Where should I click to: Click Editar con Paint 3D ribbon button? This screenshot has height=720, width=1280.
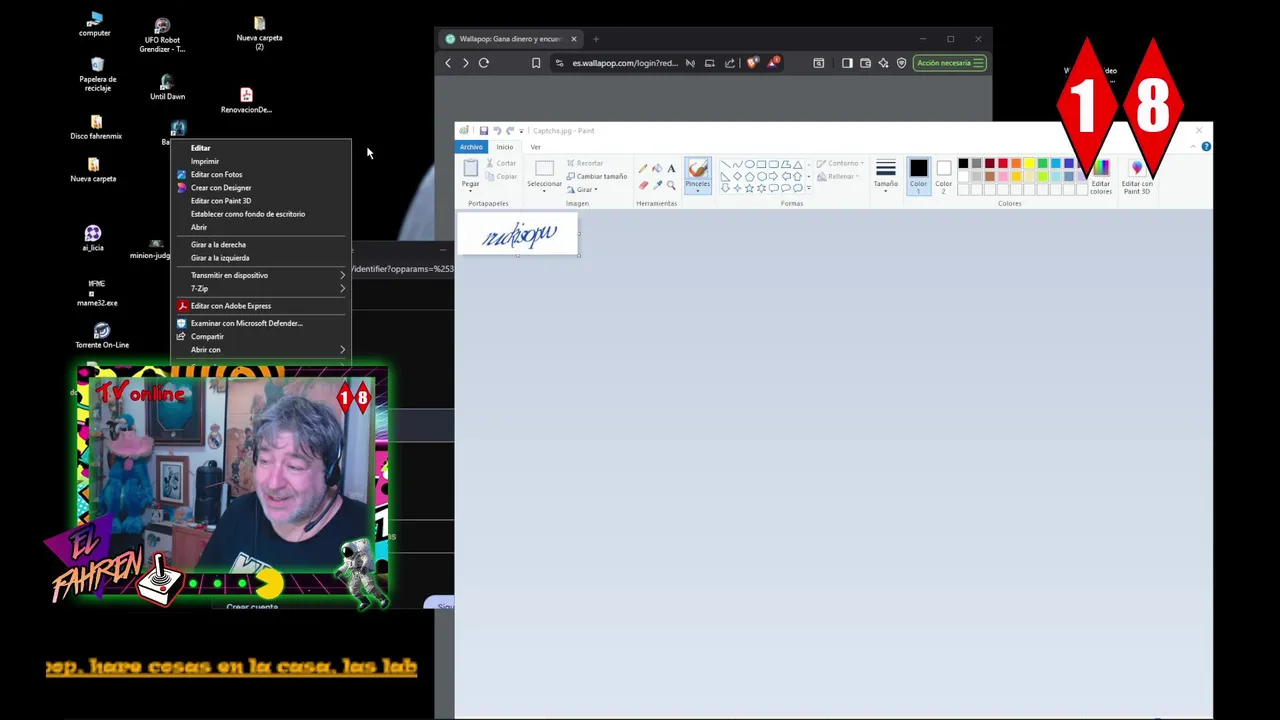1137,176
